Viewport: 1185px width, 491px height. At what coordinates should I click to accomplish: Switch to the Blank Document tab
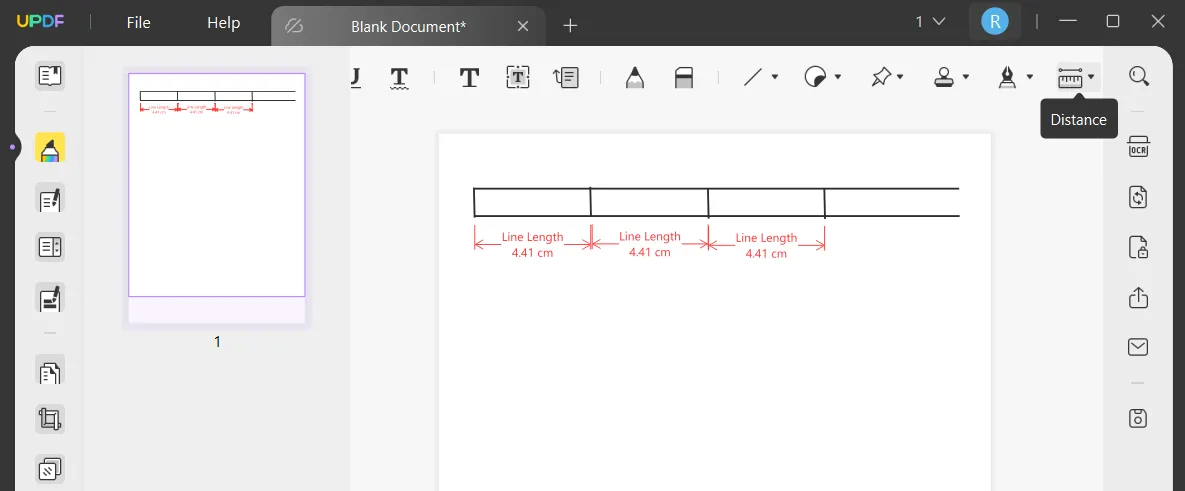tap(408, 26)
